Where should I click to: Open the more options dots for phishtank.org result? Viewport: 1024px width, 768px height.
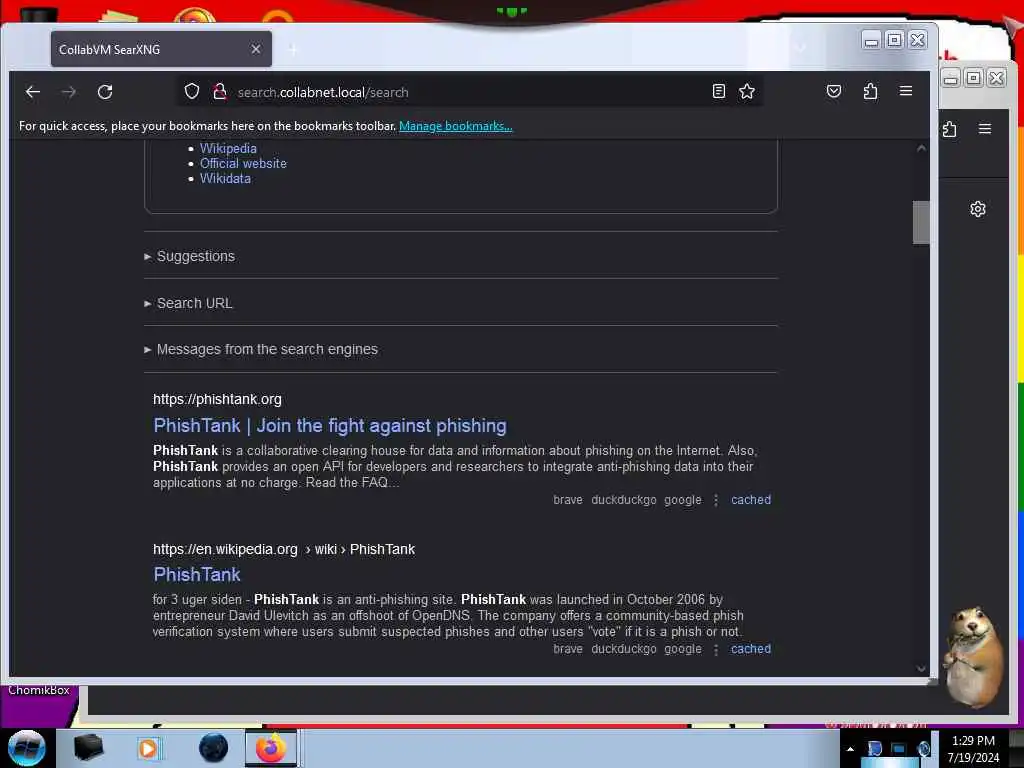pos(716,500)
